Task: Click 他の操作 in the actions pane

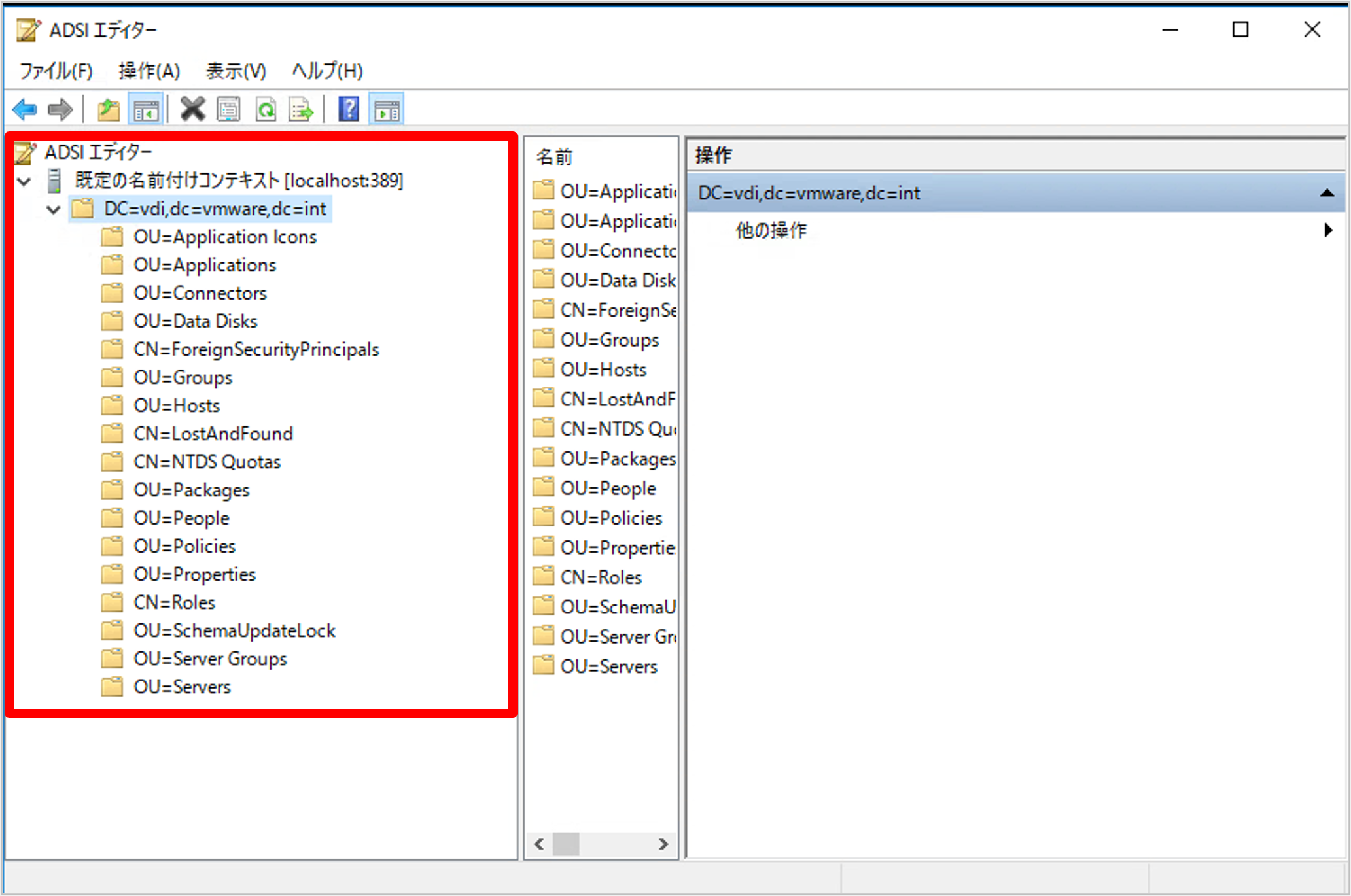Action: pos(771,230)
